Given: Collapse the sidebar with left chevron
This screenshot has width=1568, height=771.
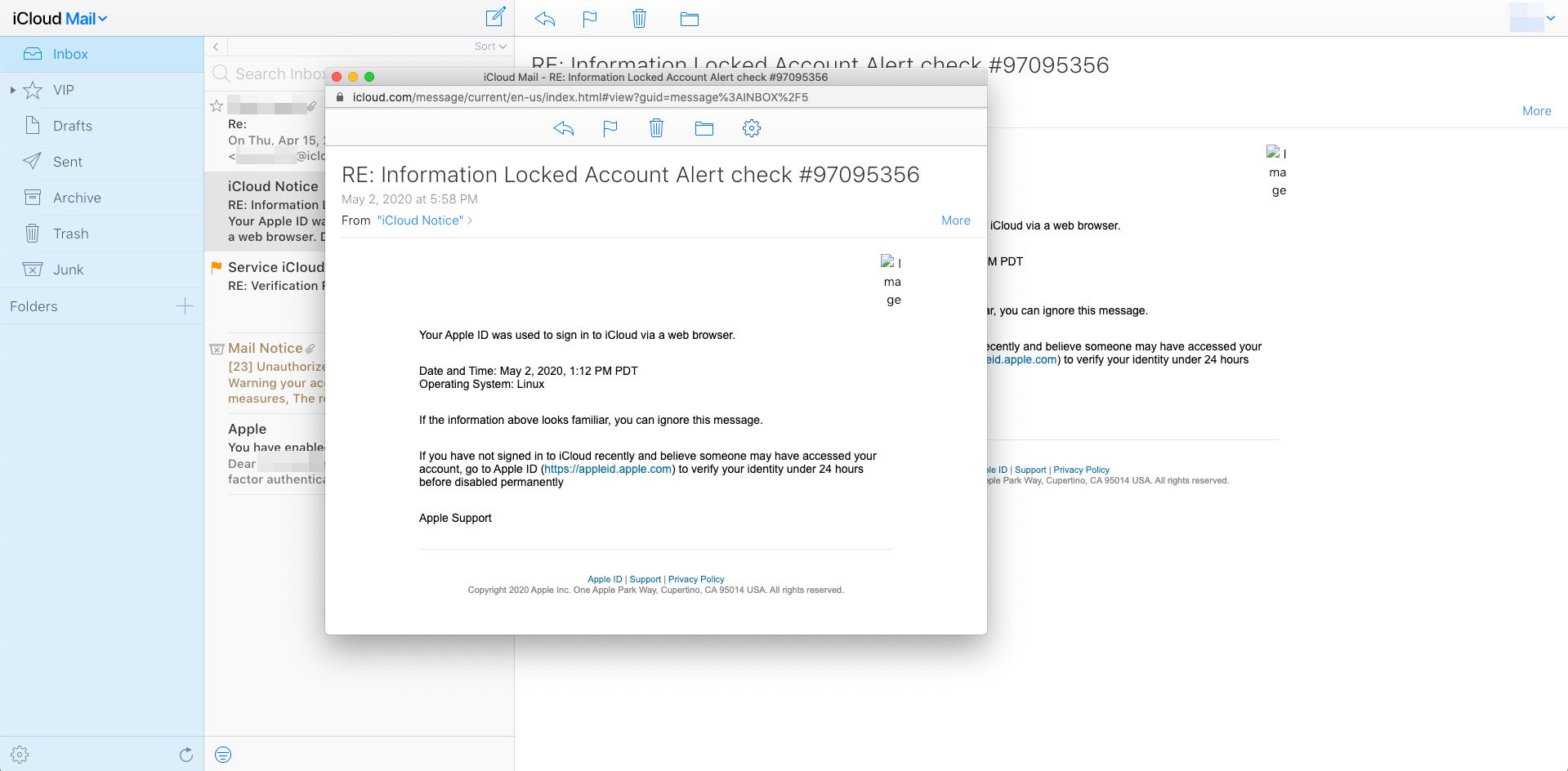Looking at the screenshot, I should pyautogui.click(x=216, y=47).
